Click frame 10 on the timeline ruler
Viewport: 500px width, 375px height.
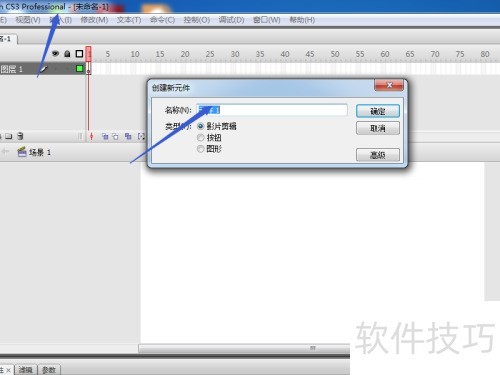click(x=135, y=54)
